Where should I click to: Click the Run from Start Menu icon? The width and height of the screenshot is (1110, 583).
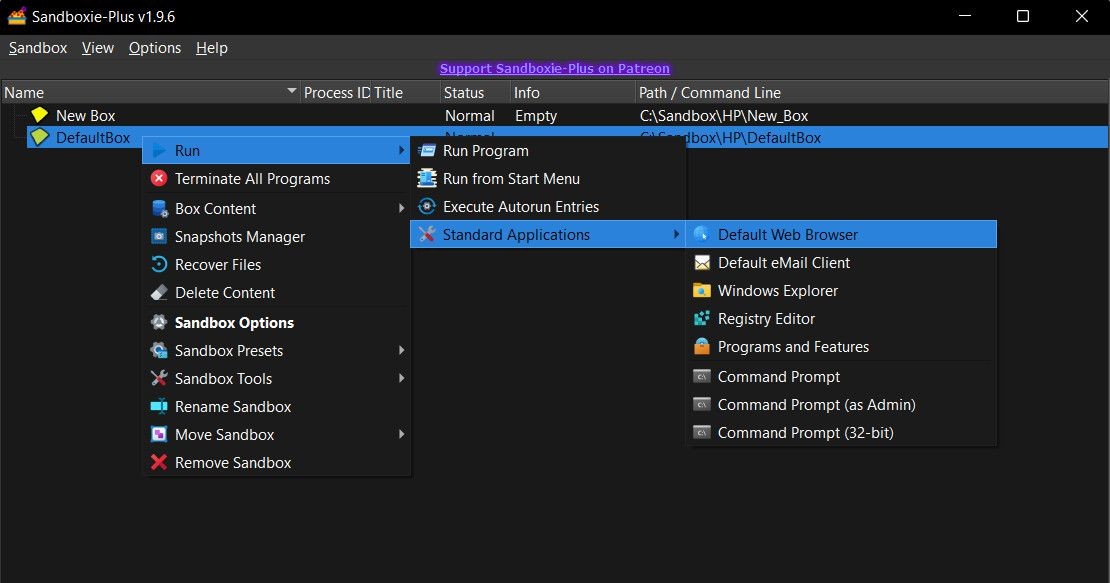click(427, 178)
